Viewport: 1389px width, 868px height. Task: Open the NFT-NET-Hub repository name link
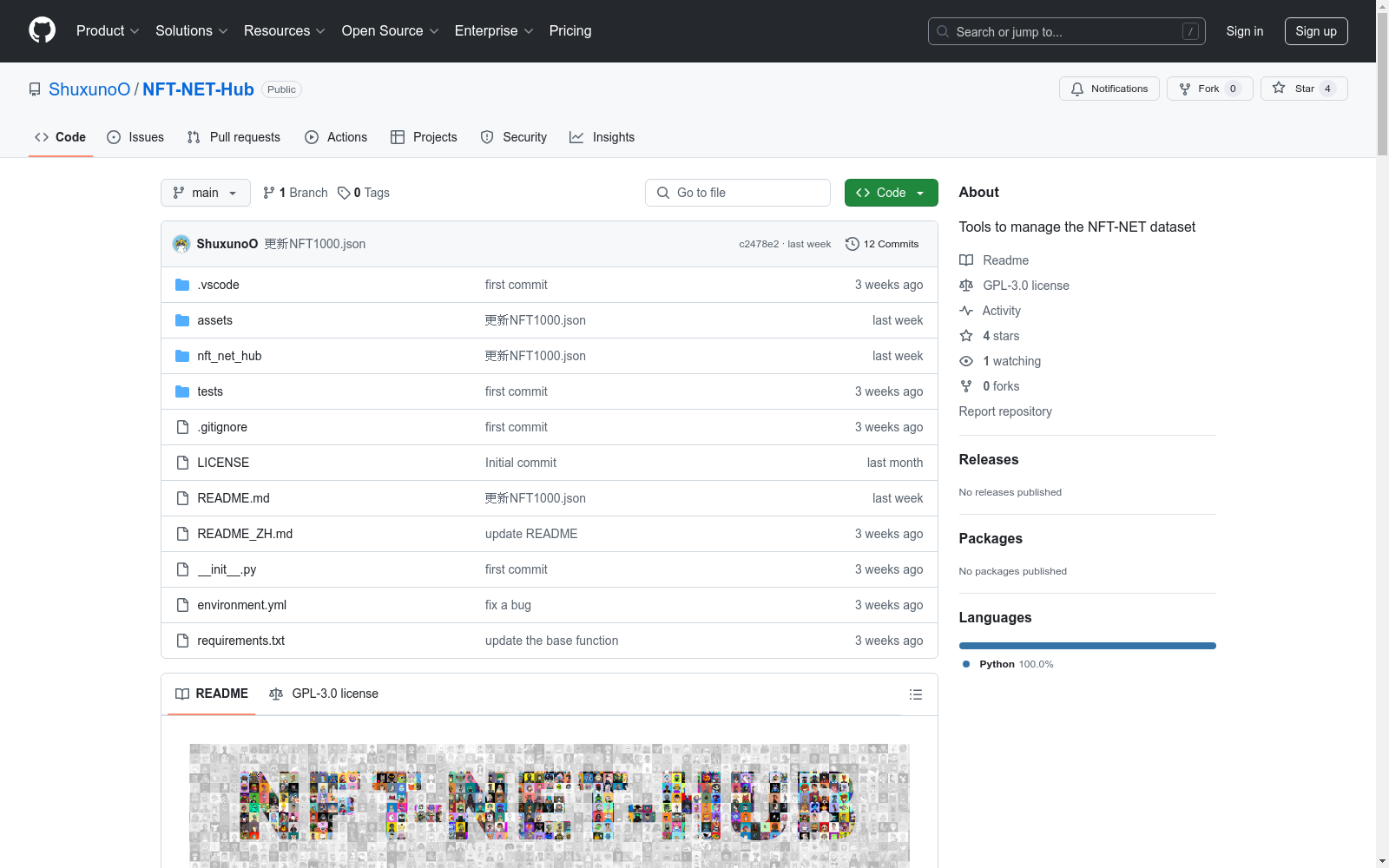click(198, 89)
